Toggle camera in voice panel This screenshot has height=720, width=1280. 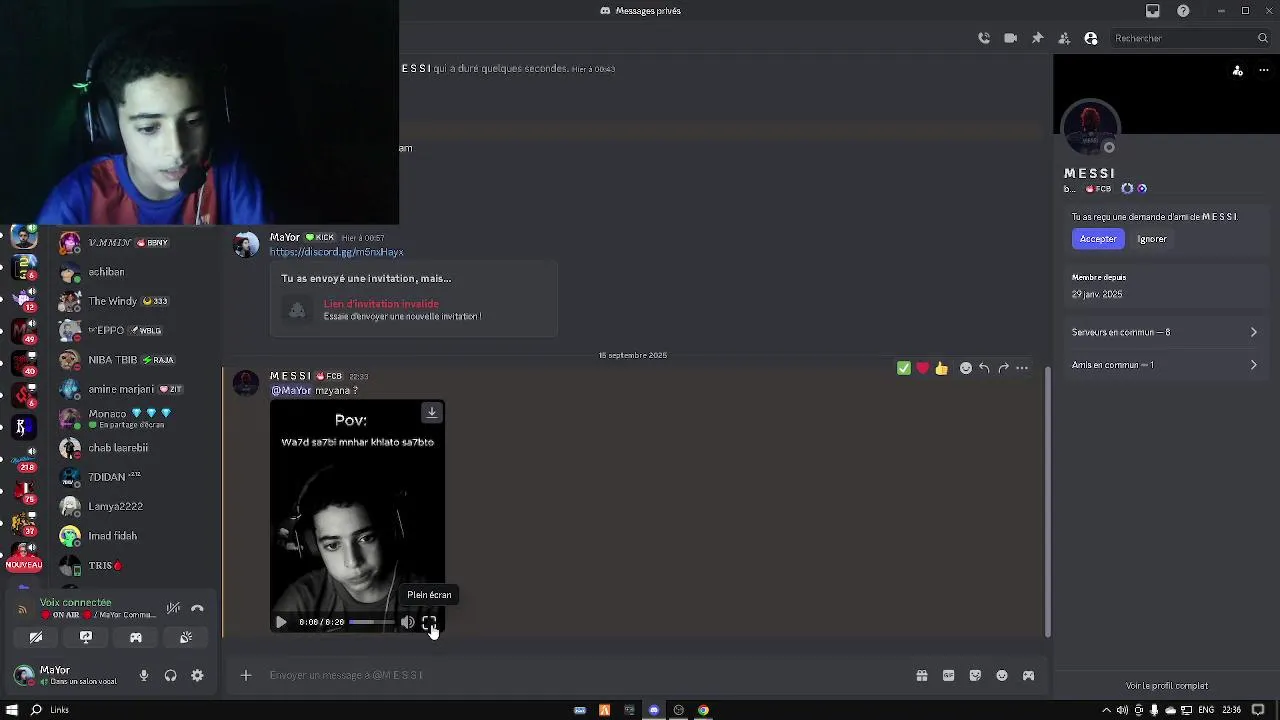coord(36,637)
